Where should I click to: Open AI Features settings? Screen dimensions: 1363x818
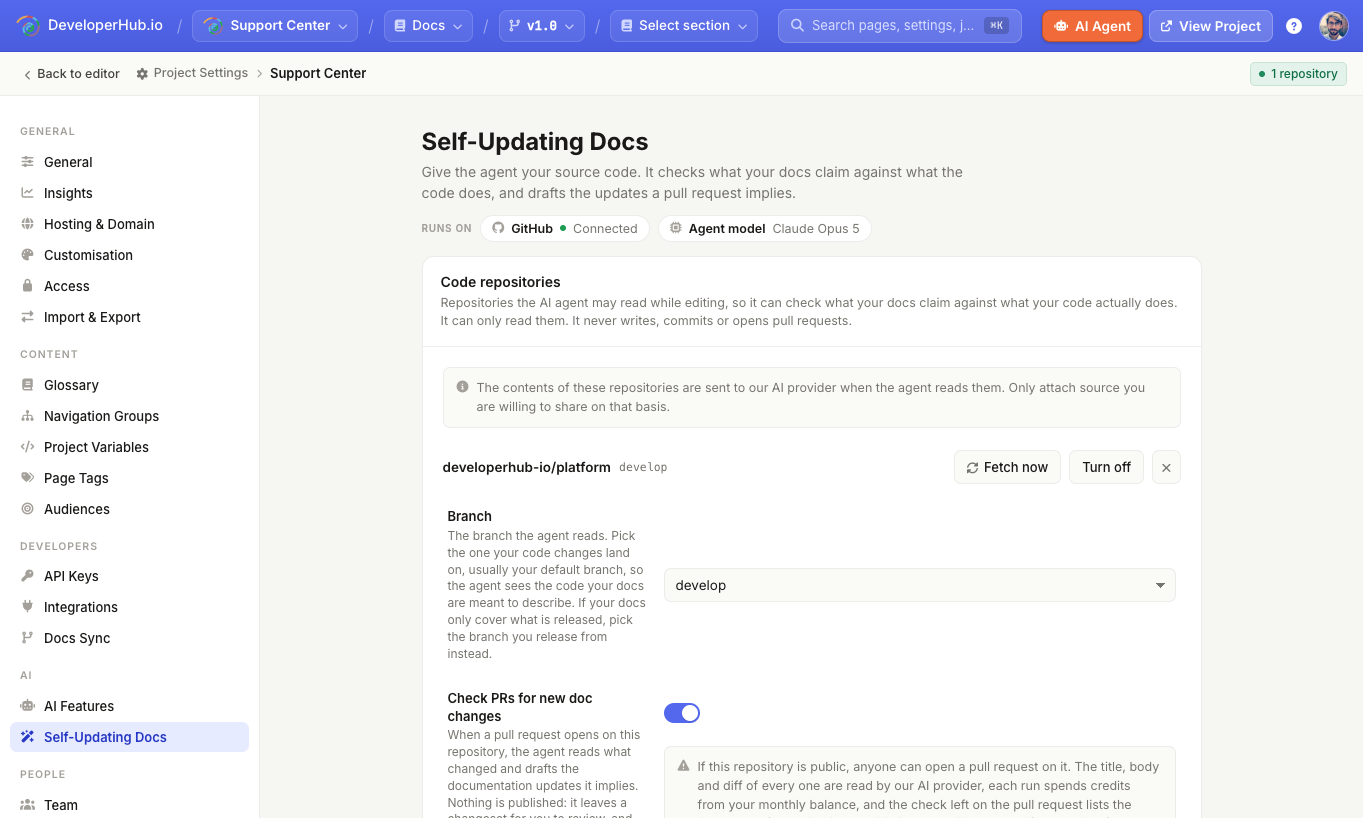pos(129,706)
